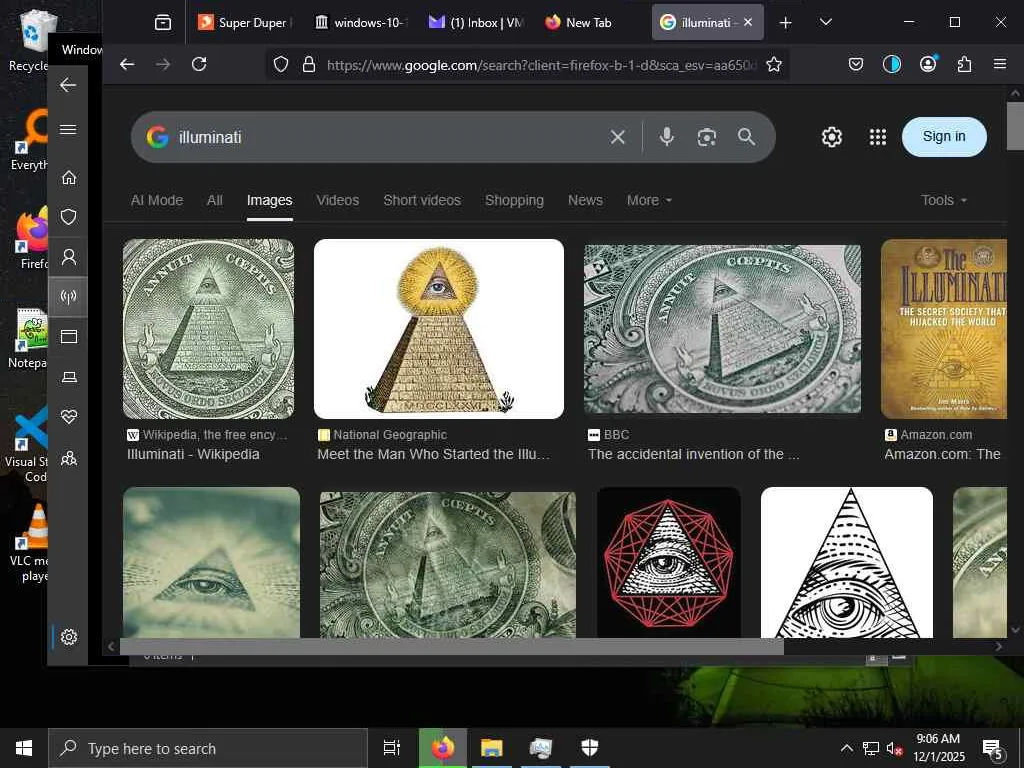Select the AI Mode search tab

[x=157, y=200]
